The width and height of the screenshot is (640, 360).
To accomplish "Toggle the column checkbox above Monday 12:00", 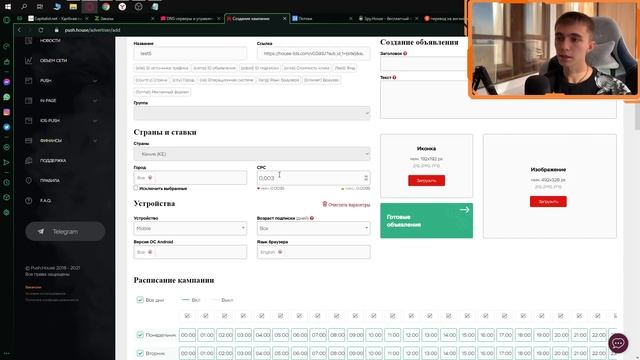I will click(411, 316).
